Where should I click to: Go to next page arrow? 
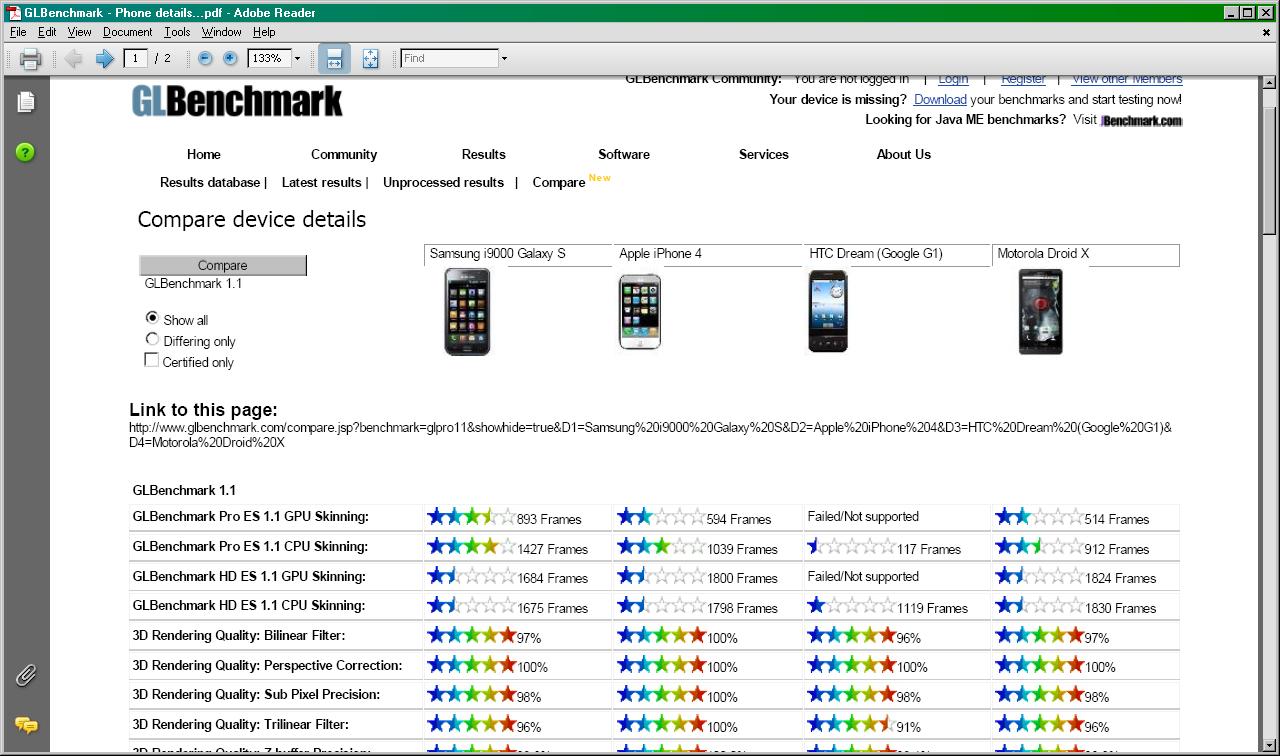pos(104,59)
